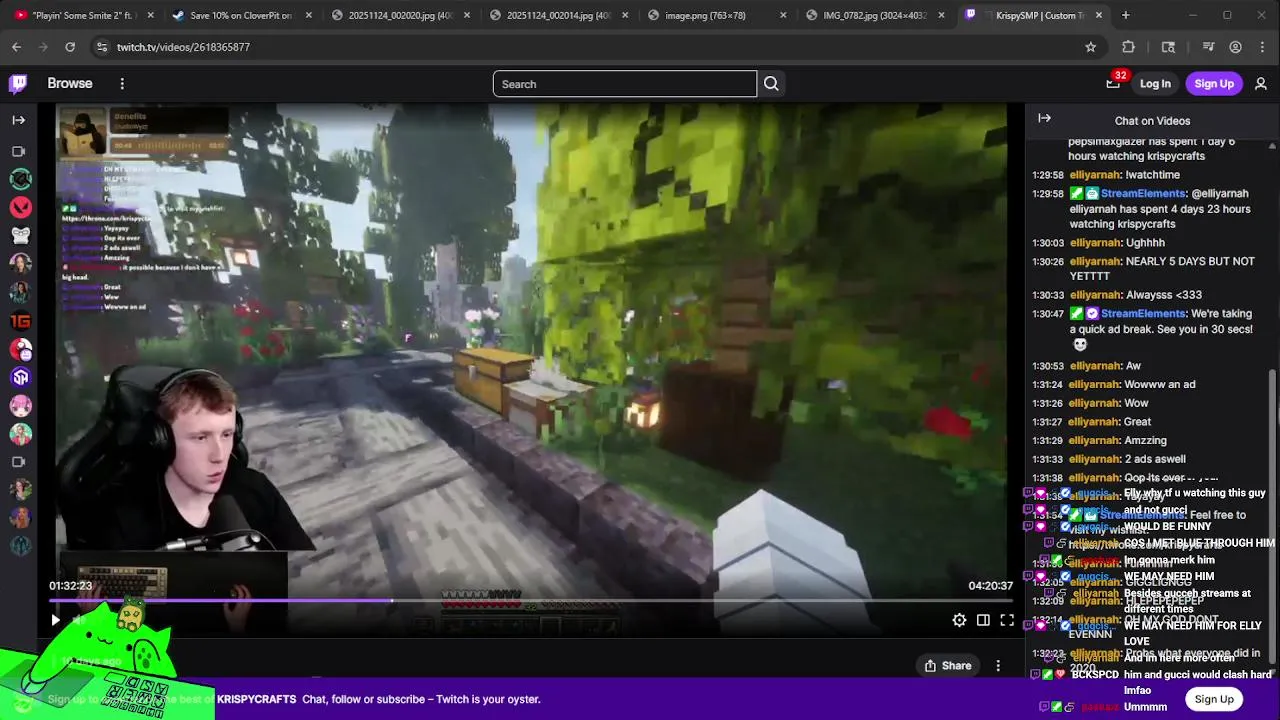Screen dimensions: 1280x720
Task: Switch to the "Playin' Some Smite 2" tab
Action: tap(83, 15)
